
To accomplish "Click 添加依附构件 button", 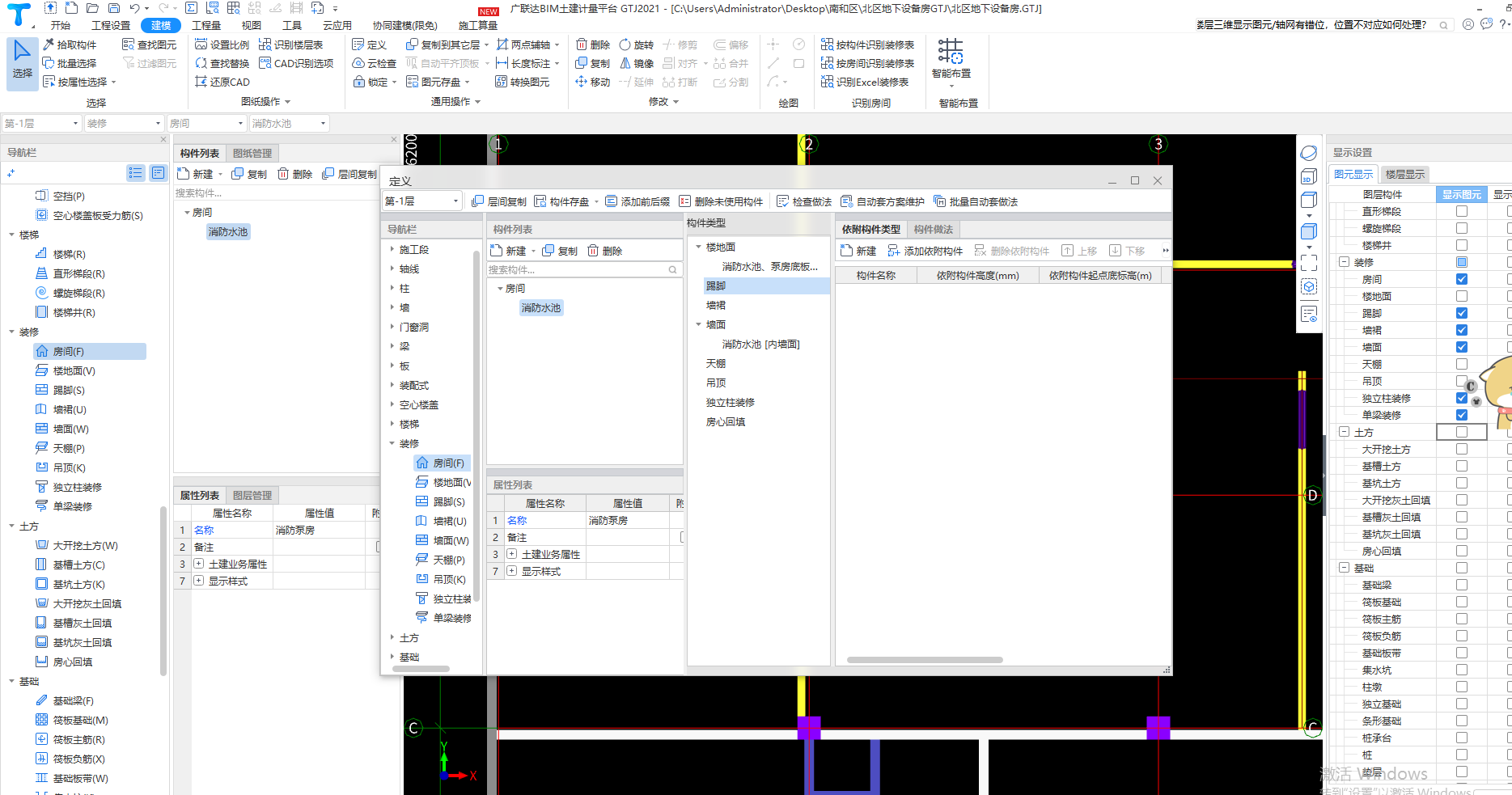I will (x=925, y=251).
